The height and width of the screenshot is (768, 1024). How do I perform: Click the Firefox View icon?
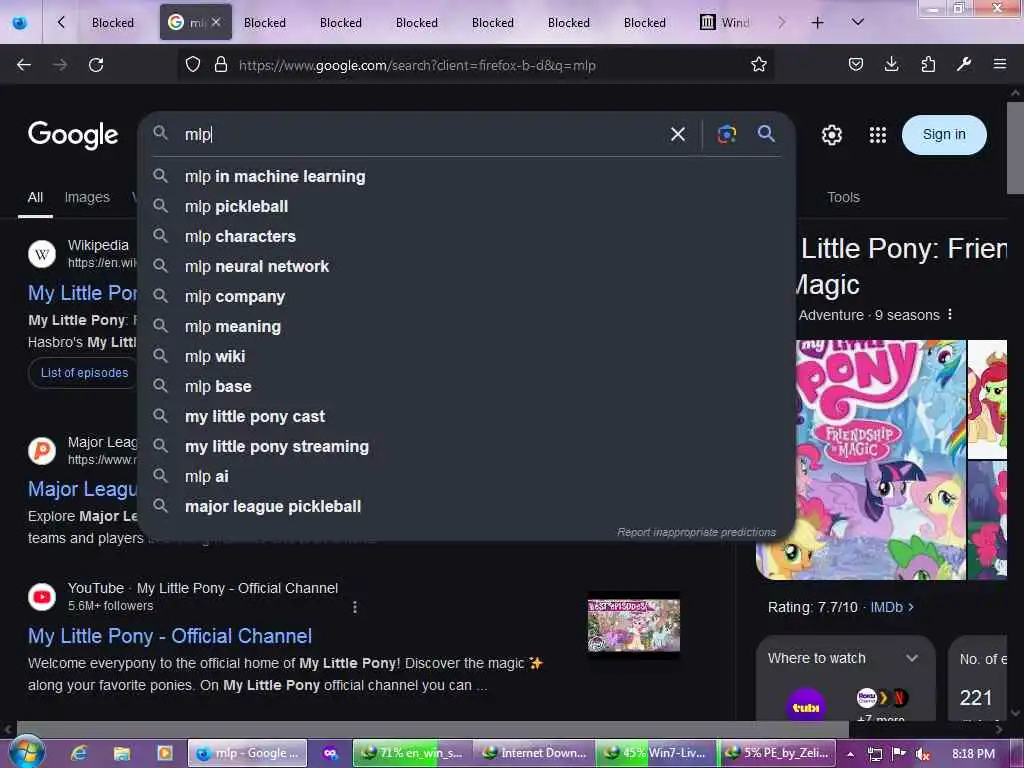(x=20, y=22)
